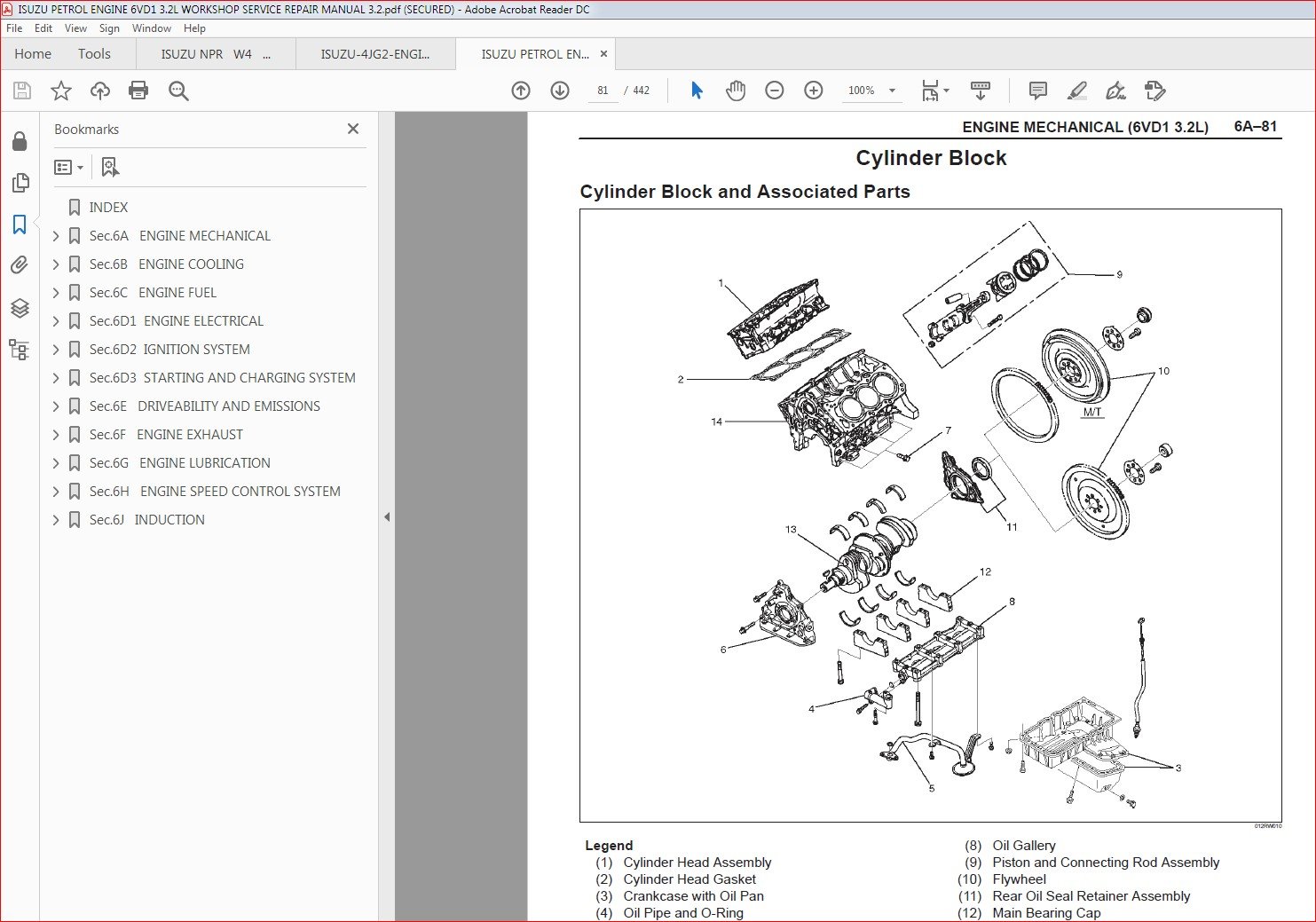The height and width of the screenshot is (922, 1316).
Task: Zoom in with plus icon
Action: pyautogui.click(x=814, y=91)
